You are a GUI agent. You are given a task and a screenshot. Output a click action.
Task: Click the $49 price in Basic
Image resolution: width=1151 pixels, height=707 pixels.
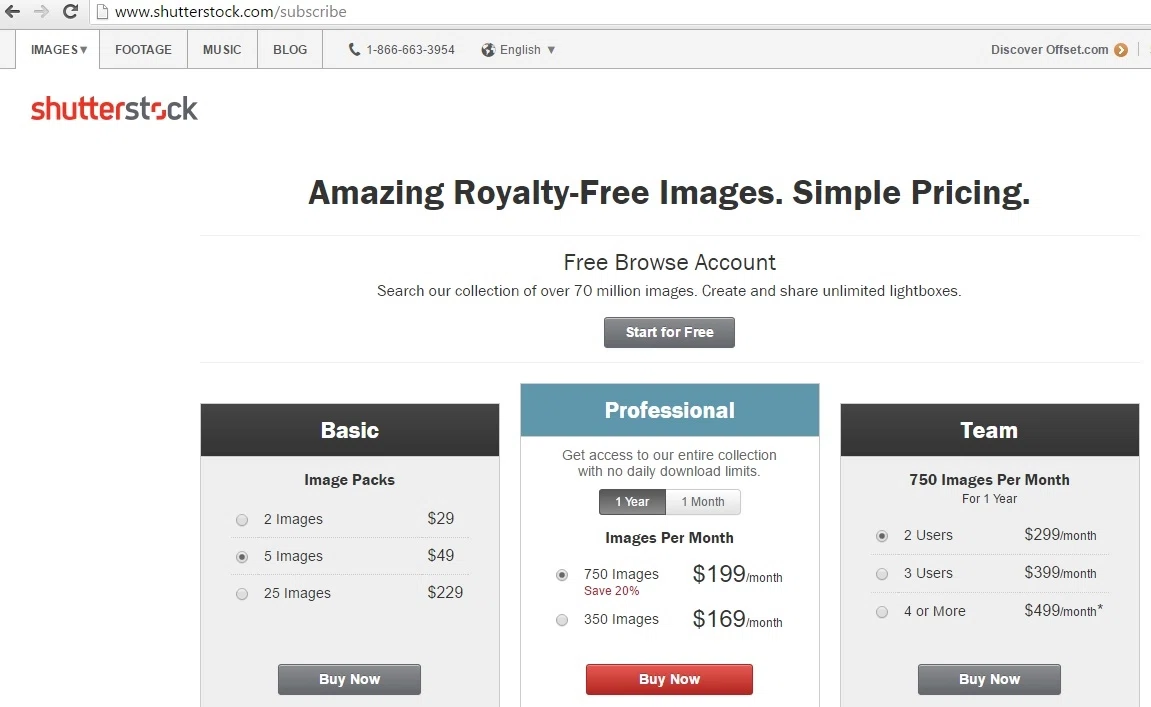click(440, 555)
